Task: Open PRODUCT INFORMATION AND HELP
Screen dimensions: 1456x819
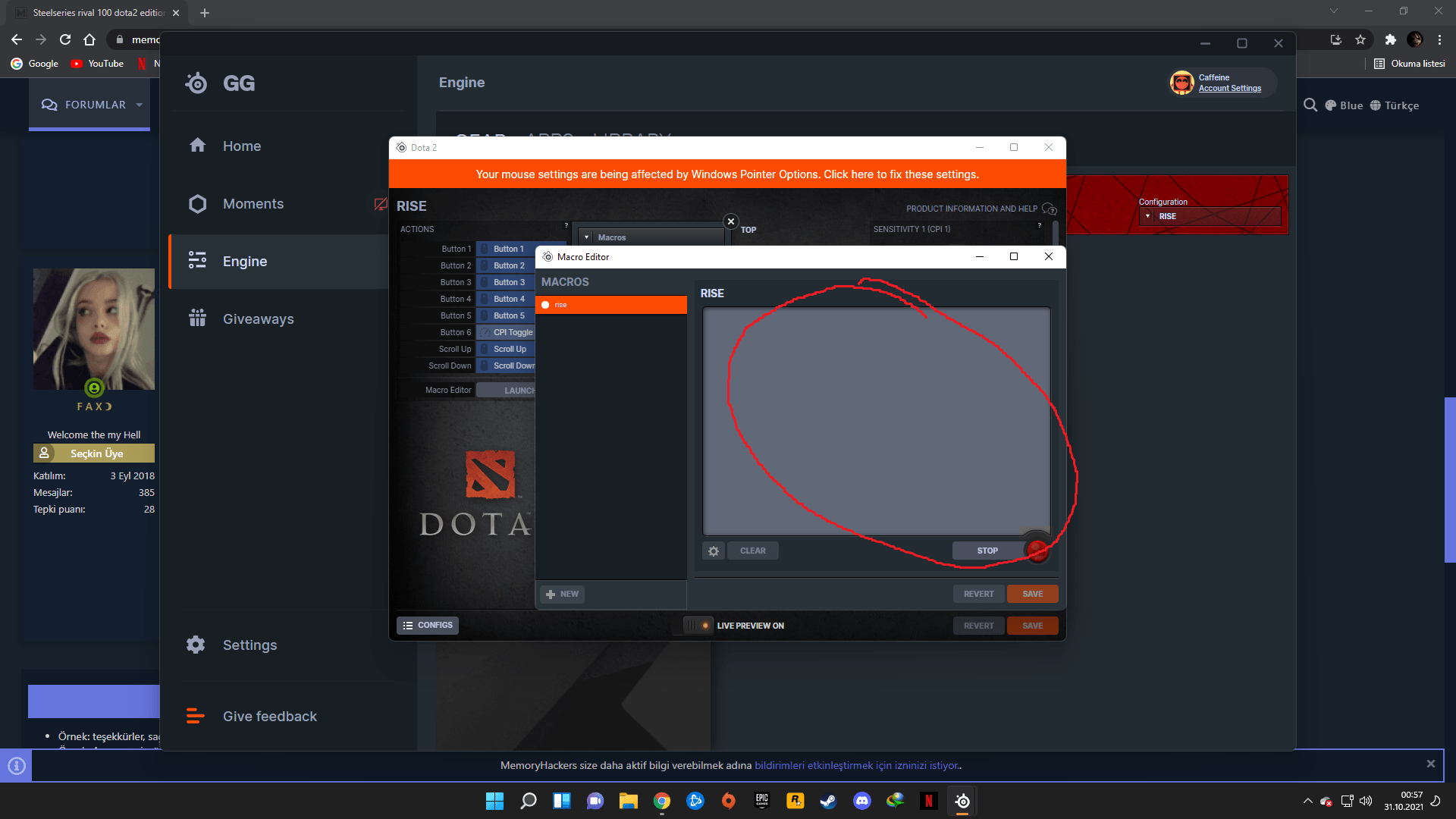Action: point(981,209)
